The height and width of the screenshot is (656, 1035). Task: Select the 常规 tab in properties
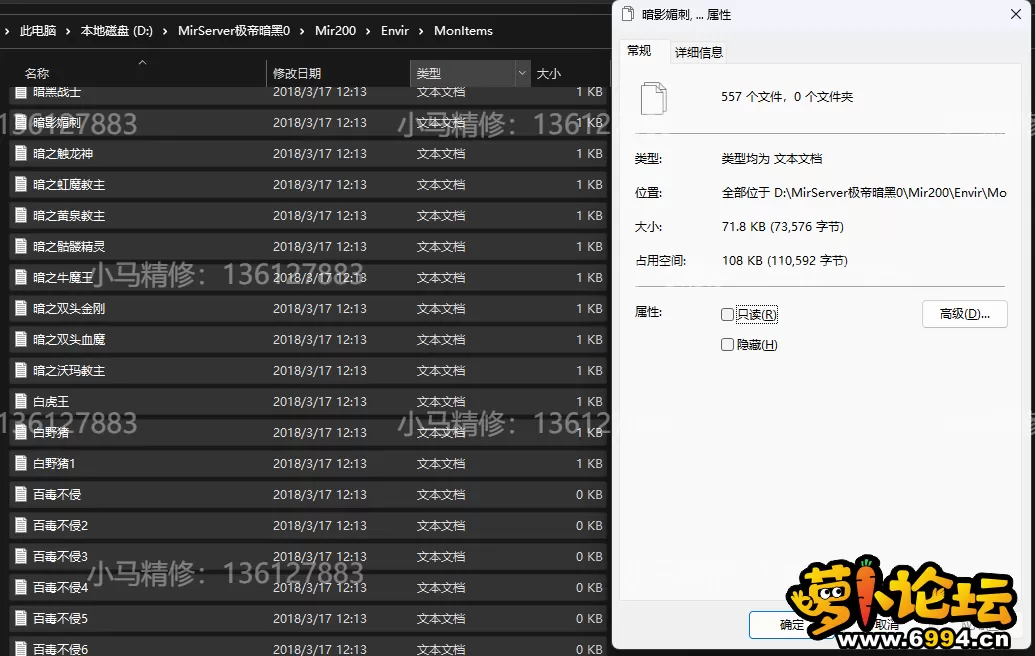639,51
